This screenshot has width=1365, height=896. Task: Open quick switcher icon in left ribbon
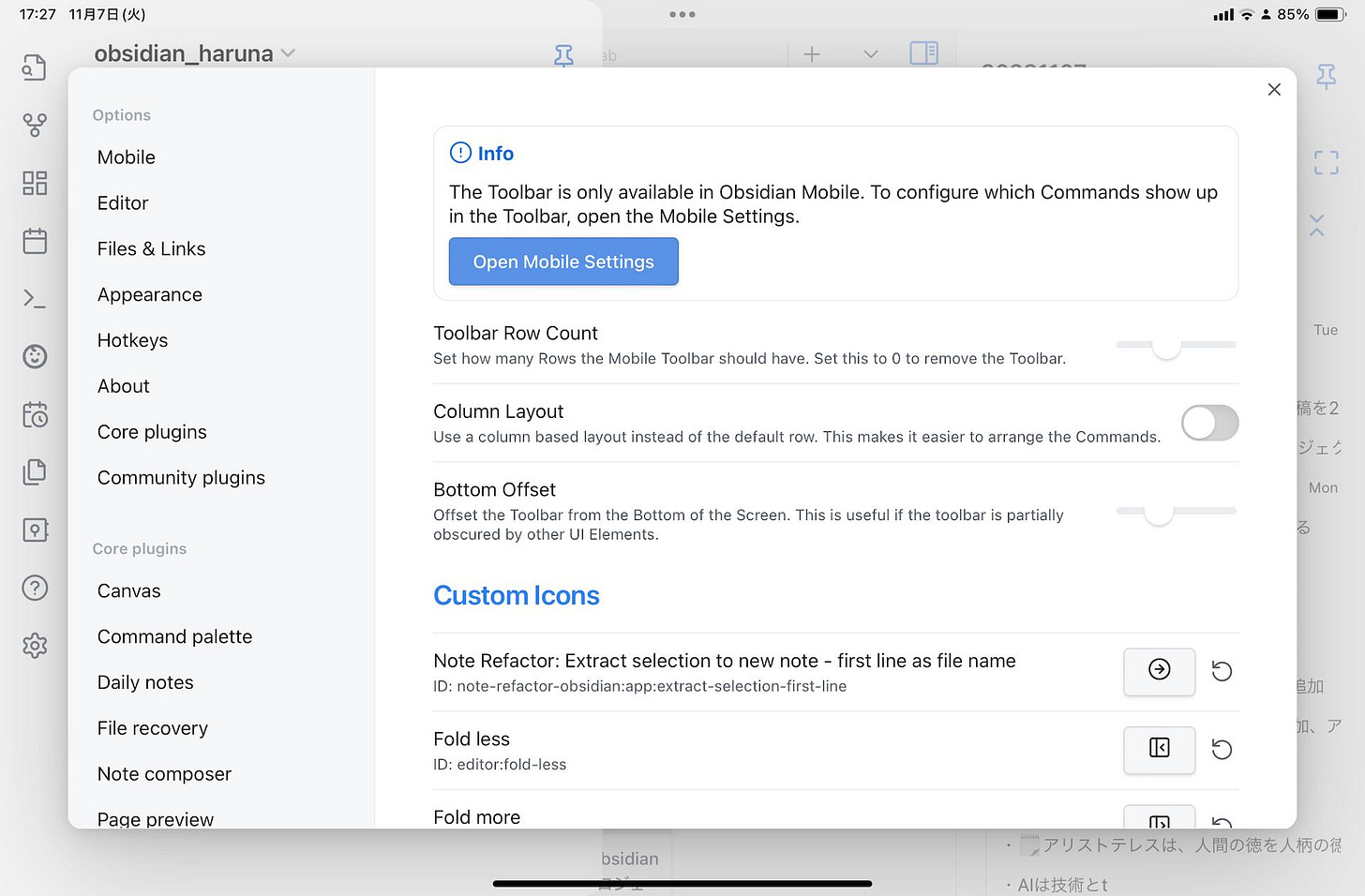(35, 67)
